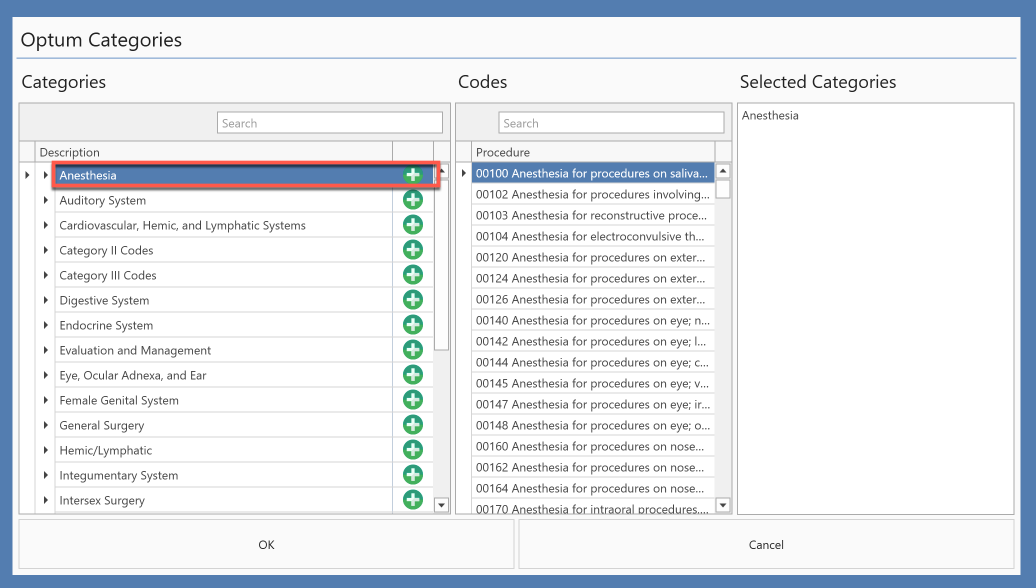
Task: Select the code 00142 row
Action: (593, 342)
